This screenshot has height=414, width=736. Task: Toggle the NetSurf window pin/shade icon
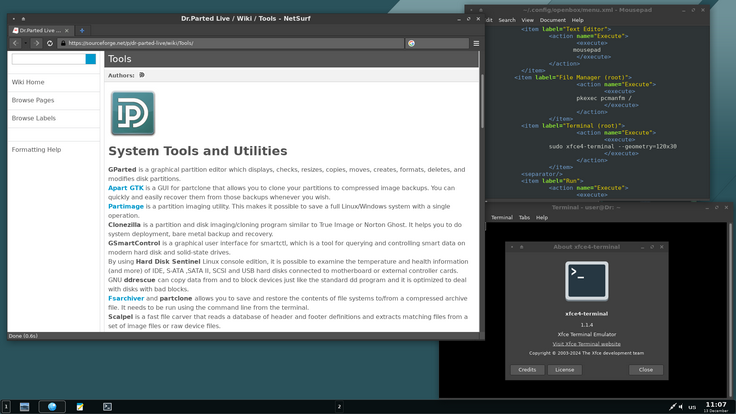(23, 19)
